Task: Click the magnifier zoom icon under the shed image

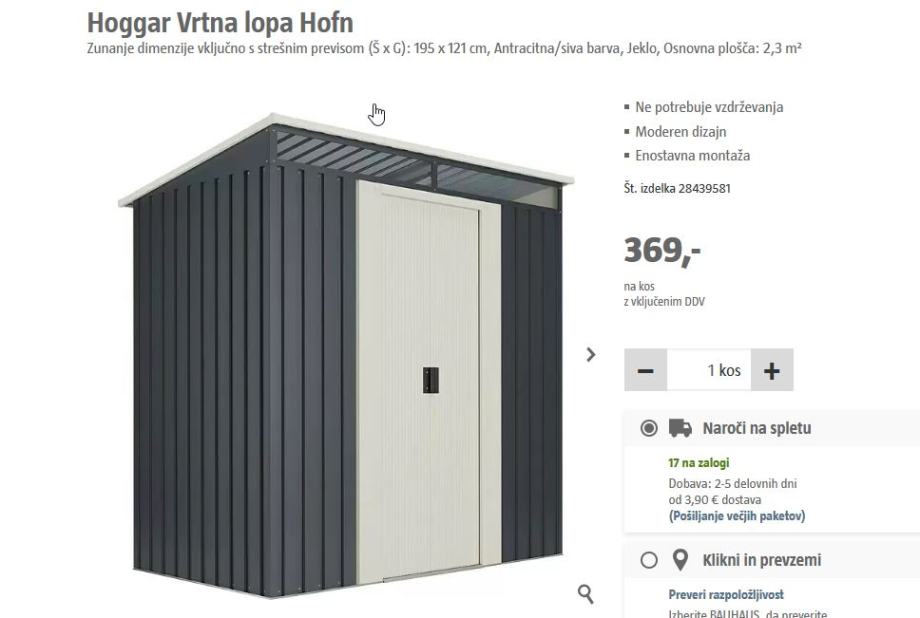Action: (586, 593)
